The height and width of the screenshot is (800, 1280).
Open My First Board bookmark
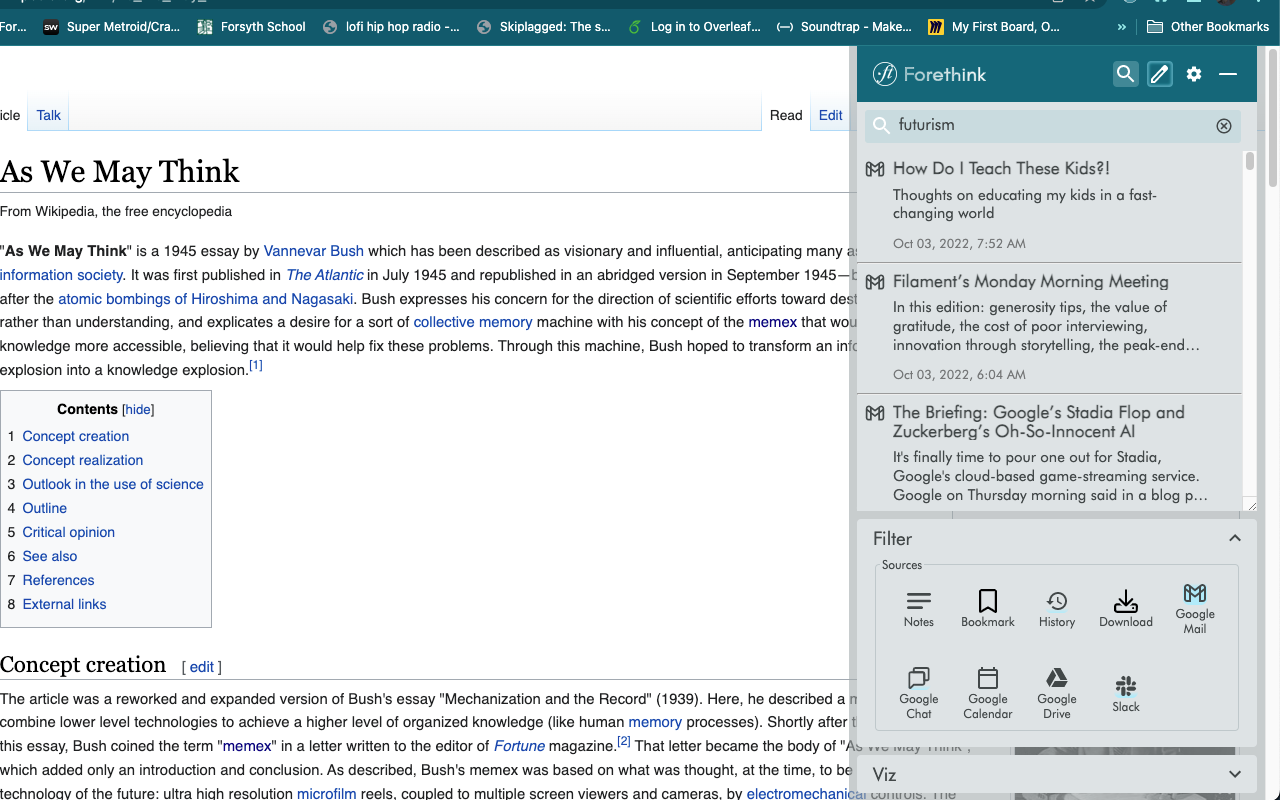click(994, 27)
